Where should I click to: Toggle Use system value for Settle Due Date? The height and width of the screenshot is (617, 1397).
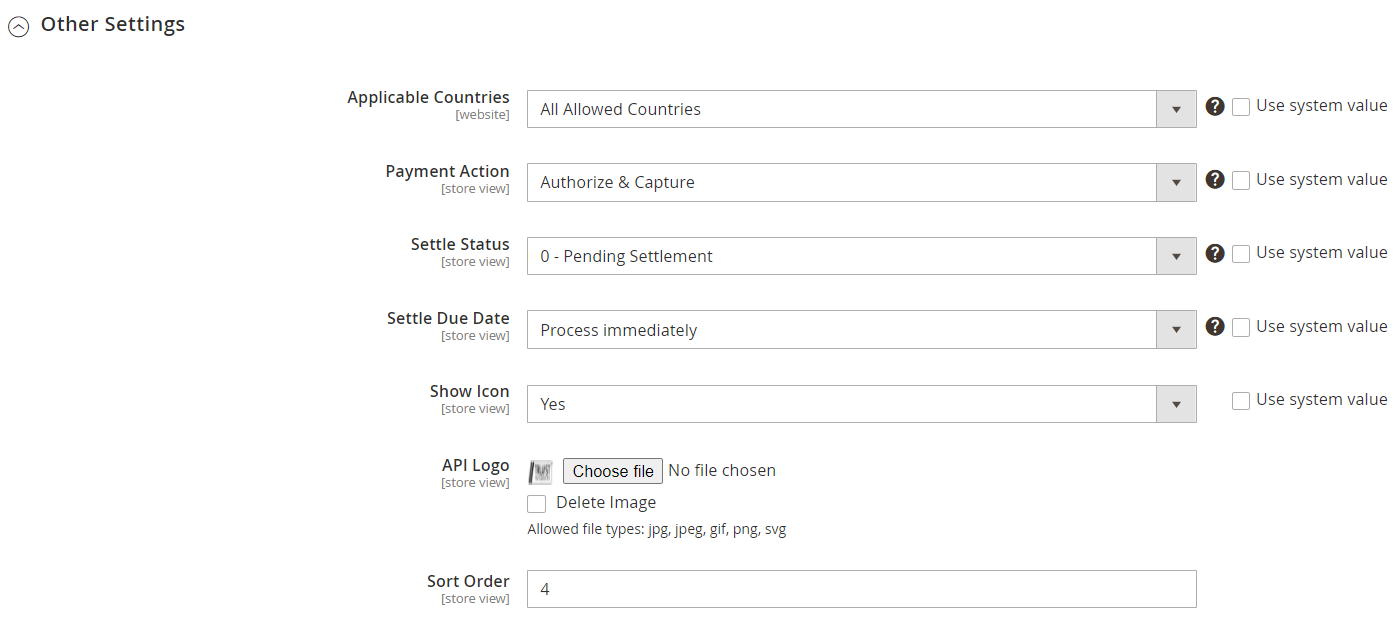pos(1241,328)
